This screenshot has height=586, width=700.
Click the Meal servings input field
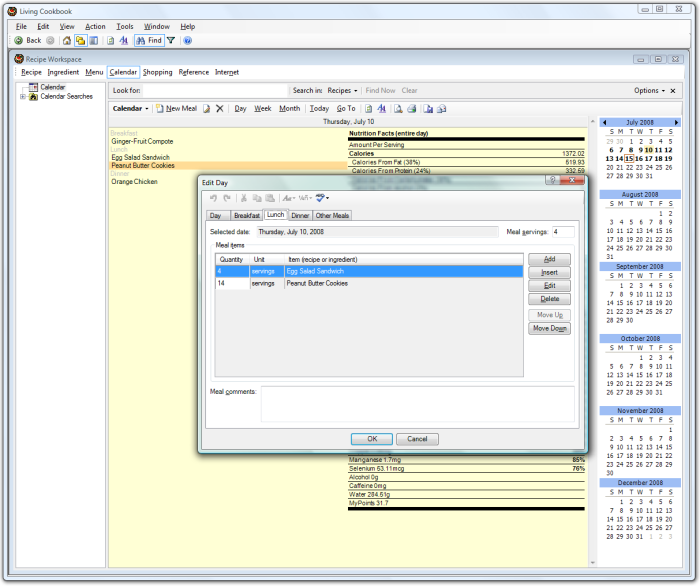click(x=563, y=232)
